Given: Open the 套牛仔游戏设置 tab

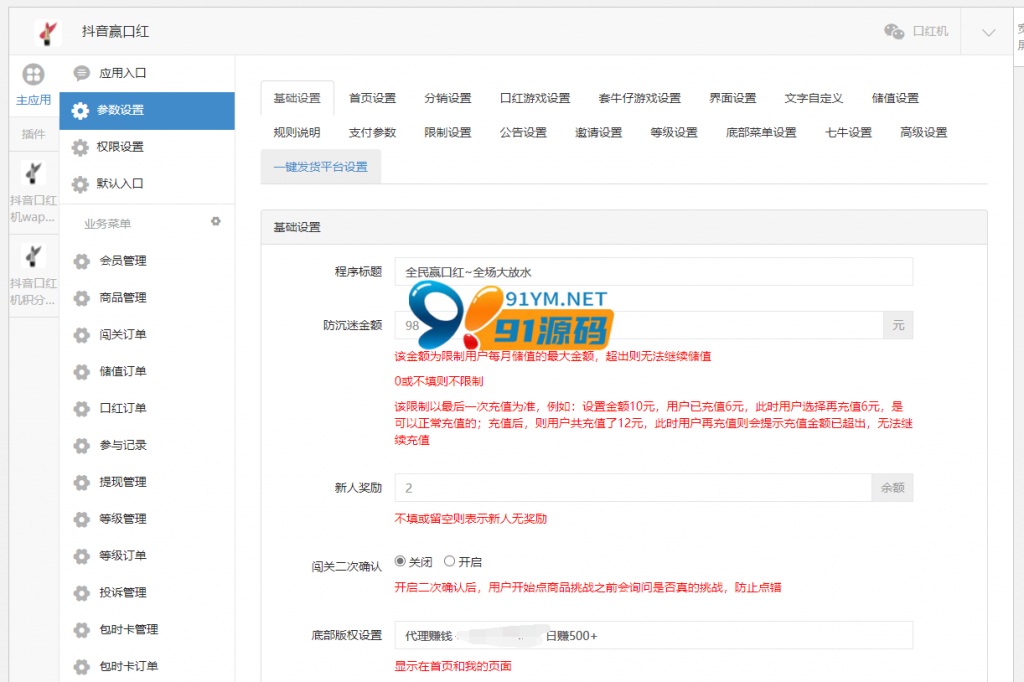Looking at the screenshot, I should click(639, 98).
